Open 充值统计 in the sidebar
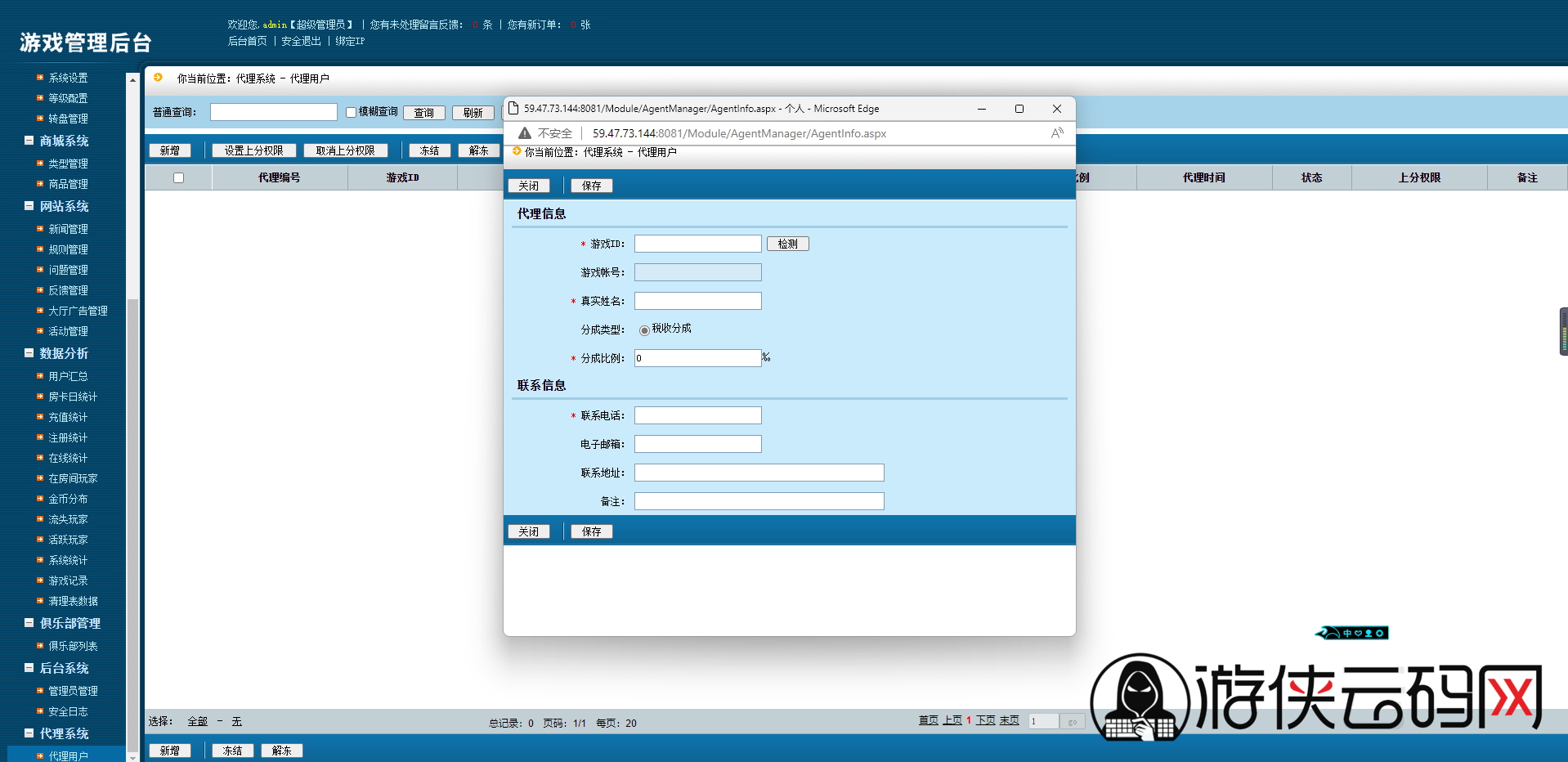 click(x=68, y=417)
